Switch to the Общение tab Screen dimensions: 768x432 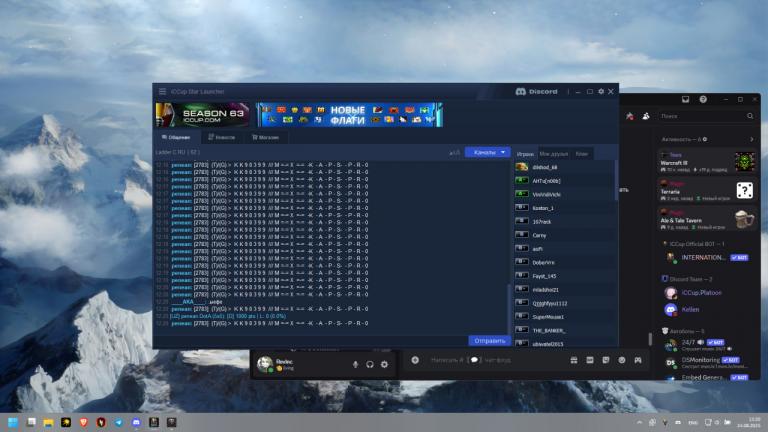point(176,138)
